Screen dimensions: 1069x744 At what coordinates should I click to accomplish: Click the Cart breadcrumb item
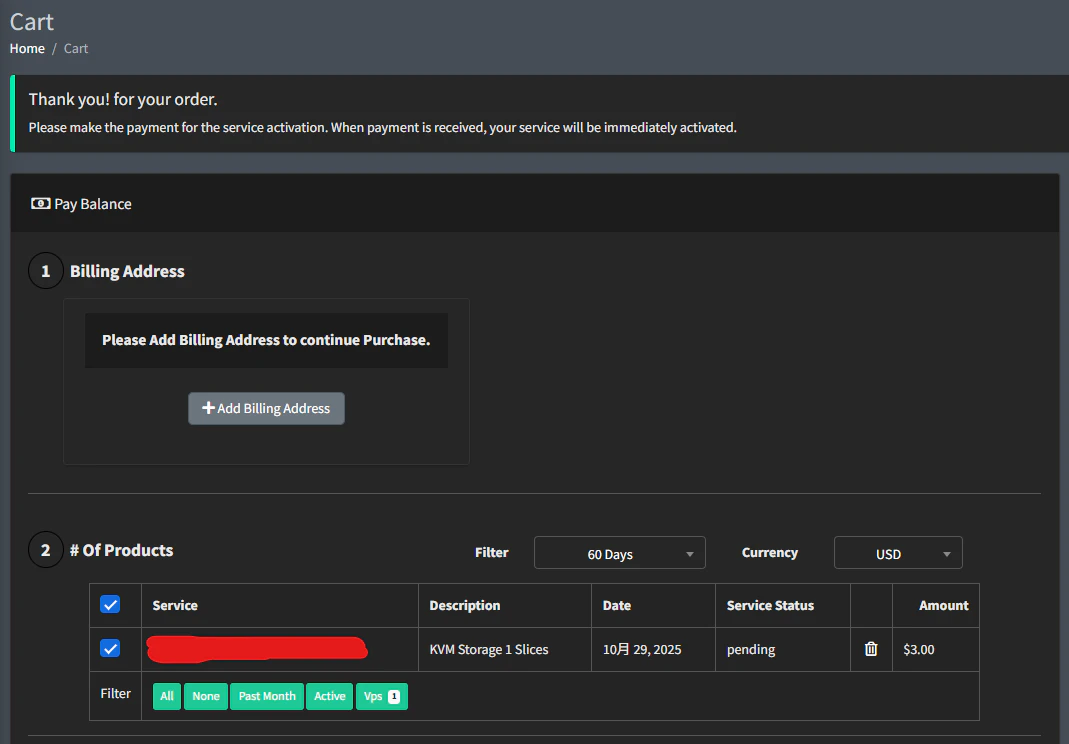(76, 48)
